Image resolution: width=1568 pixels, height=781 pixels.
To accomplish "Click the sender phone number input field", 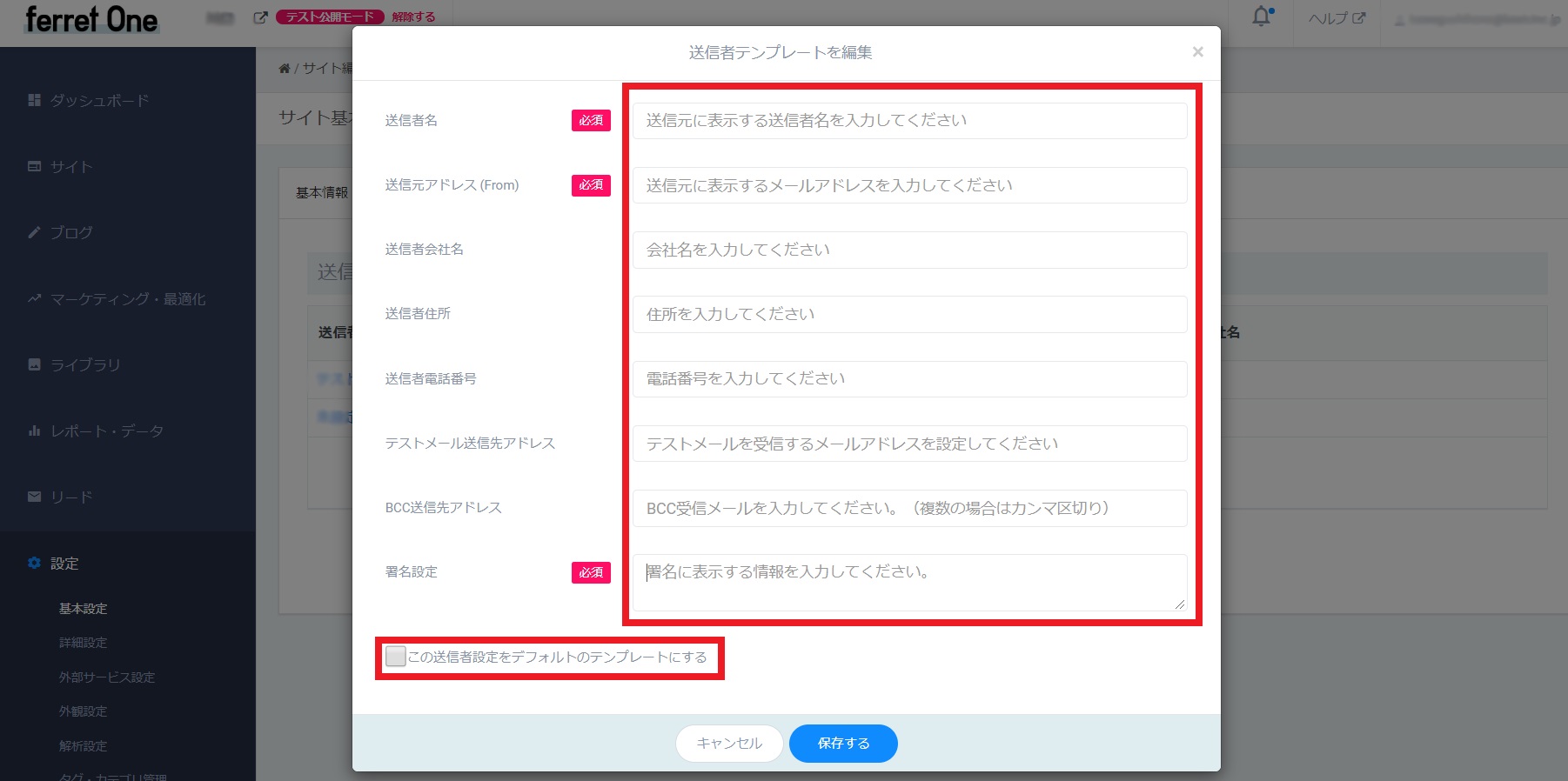I will click(909, 379).
